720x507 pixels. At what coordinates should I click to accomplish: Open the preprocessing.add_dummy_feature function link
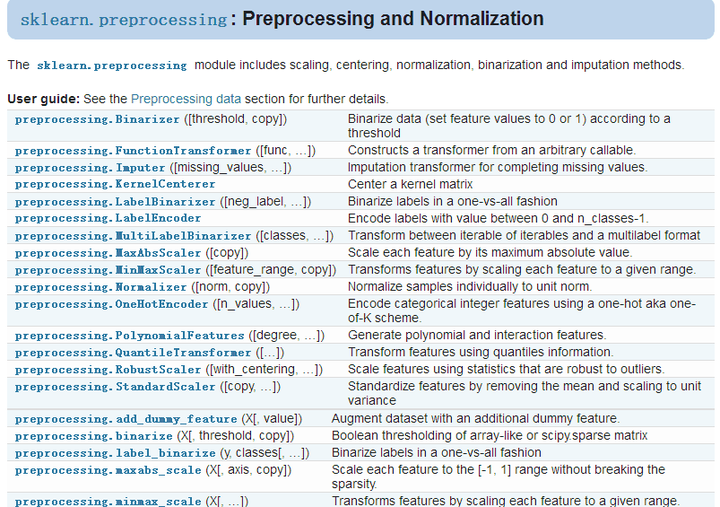(126, 419)
